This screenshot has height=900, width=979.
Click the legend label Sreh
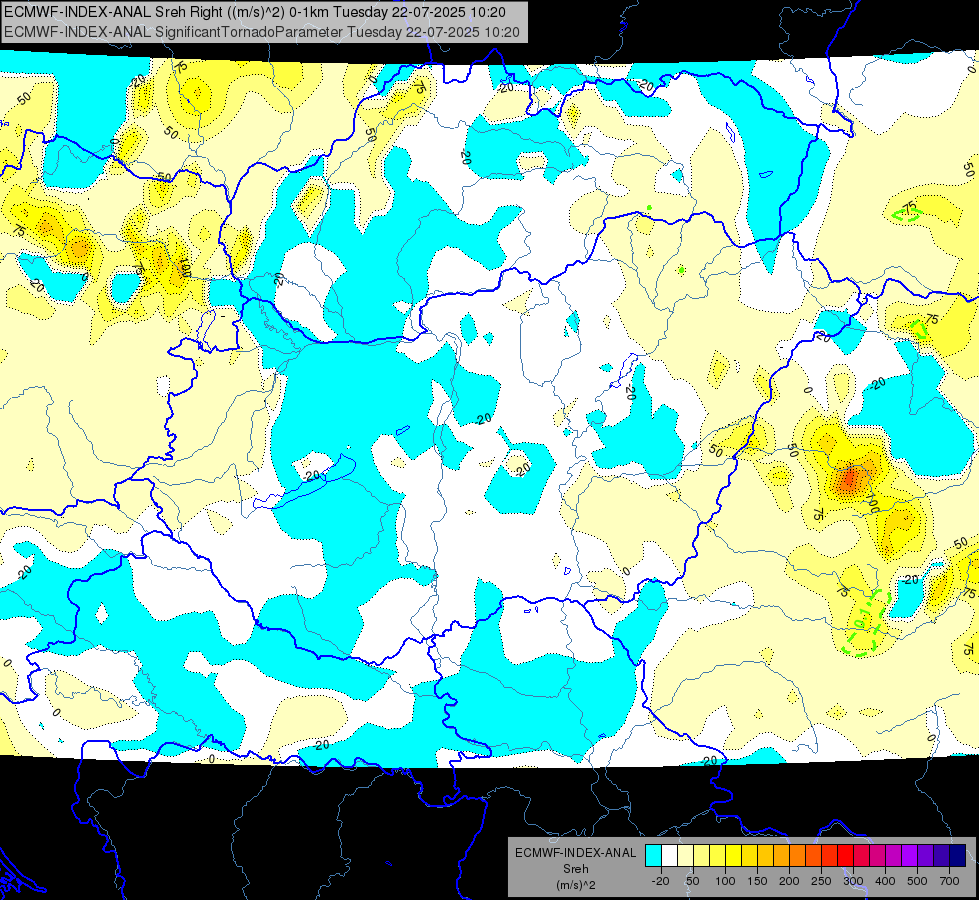pos(576,869)
